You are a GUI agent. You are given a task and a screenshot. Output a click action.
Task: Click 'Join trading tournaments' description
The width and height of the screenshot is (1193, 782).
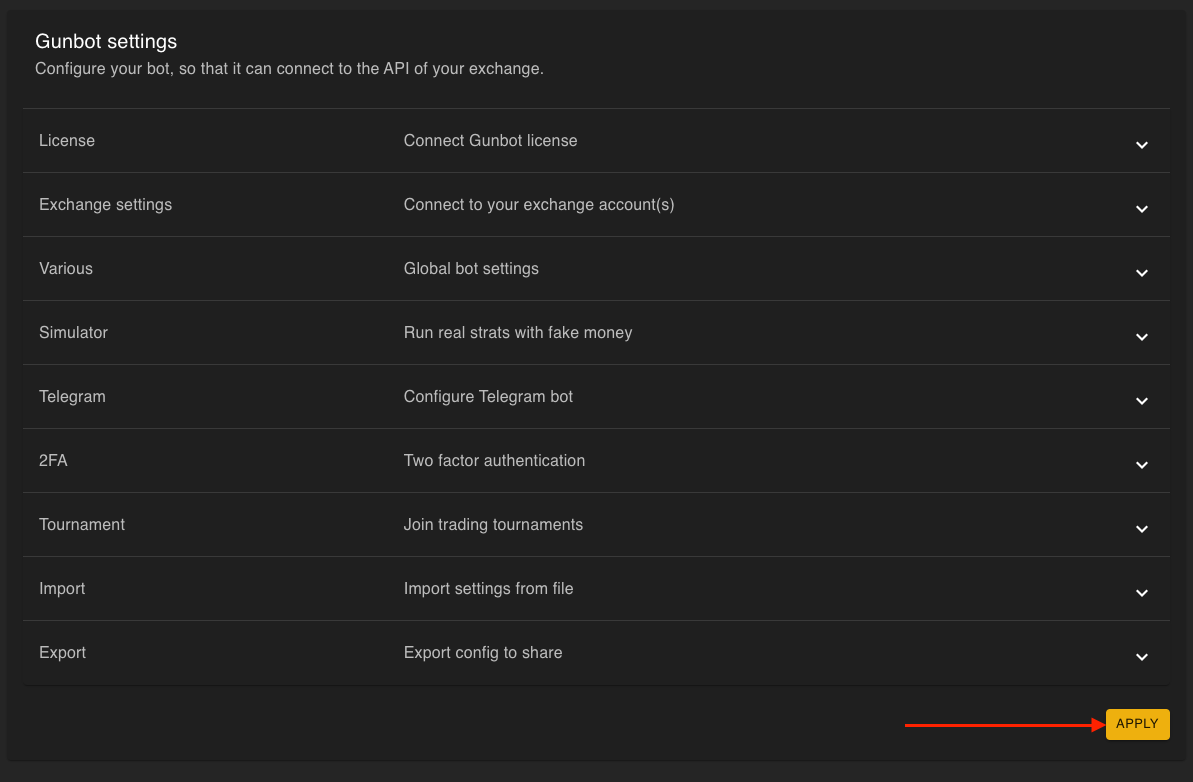493,524
